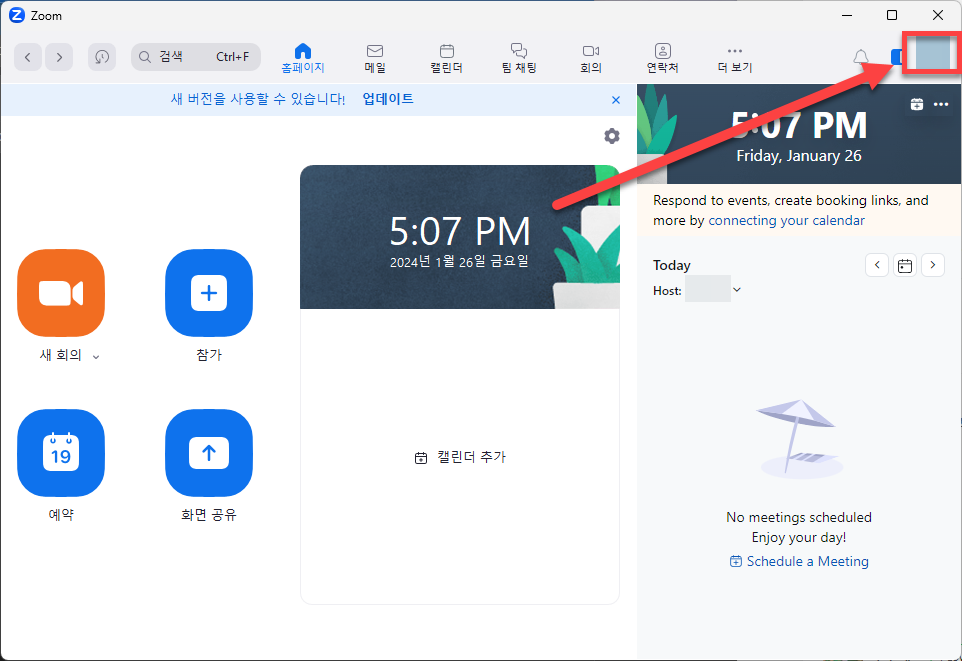This screenshot has width=962, height=661.
Task: Click the search field at top left
Action: click(x=195, y=56)
